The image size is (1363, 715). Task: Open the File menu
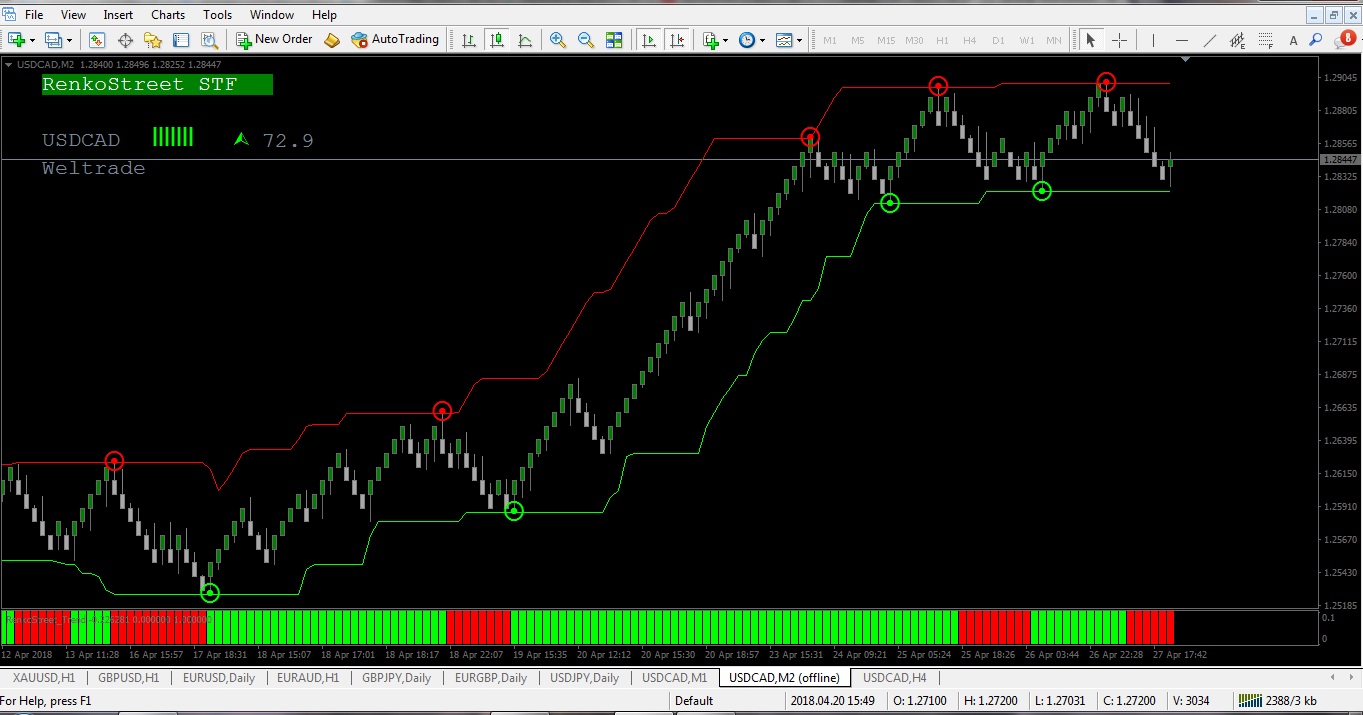[x=34, y=15]
